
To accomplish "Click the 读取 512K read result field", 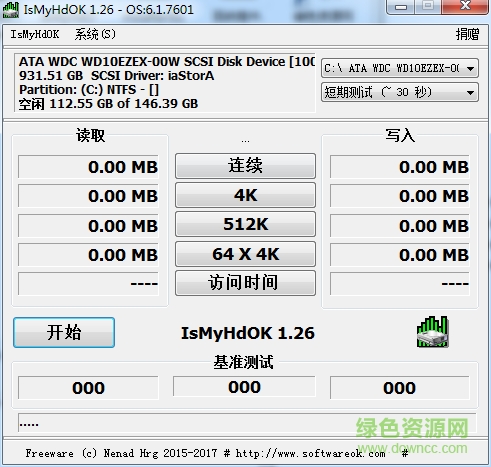I will click(x=88, y=226).
